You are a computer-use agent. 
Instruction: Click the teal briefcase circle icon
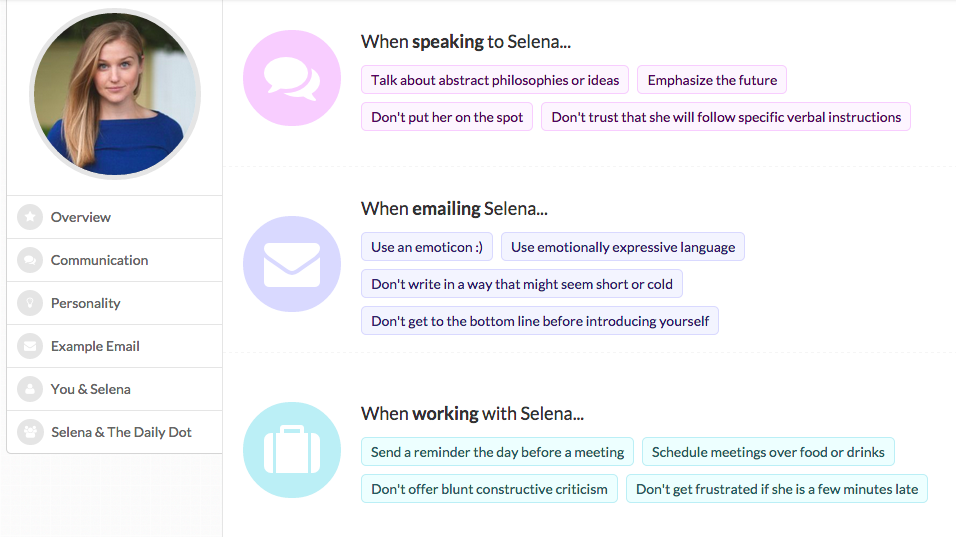click(x=292, y=450)
